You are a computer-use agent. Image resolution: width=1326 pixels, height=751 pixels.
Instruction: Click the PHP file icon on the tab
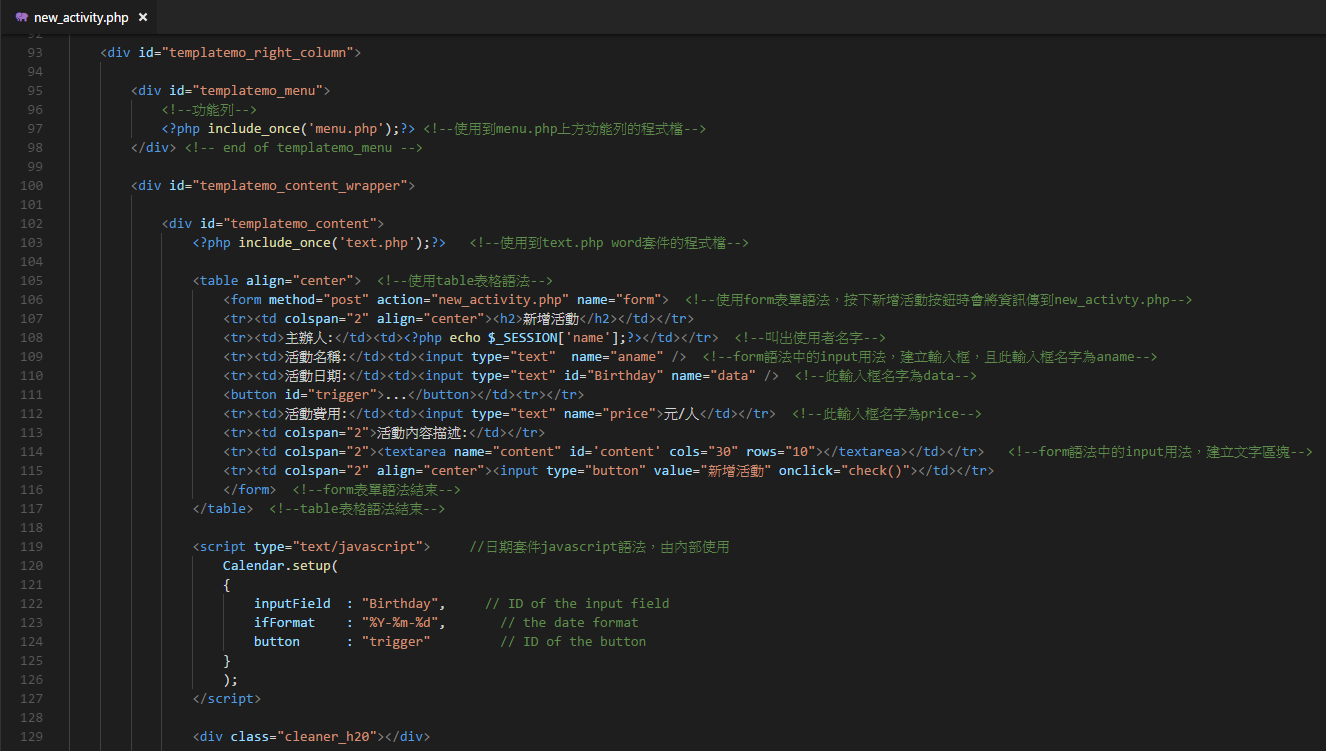pyautogui.click(x=21, y=18)
